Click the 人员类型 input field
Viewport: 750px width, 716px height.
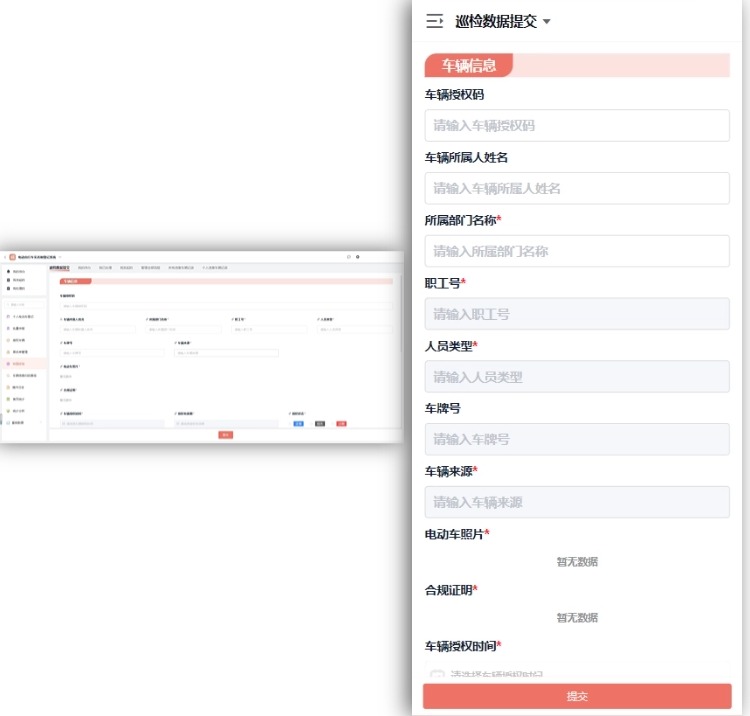coord(576,377)
